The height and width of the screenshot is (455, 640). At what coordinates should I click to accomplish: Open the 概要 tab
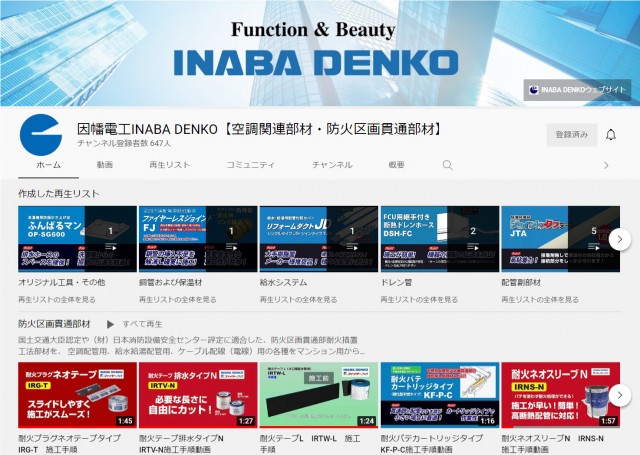[396, 165]
